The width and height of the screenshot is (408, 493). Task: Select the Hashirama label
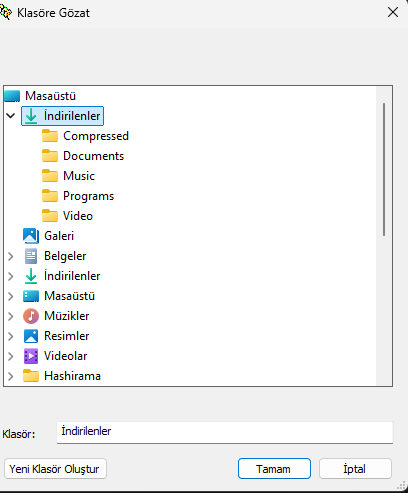(x=72, y=376)
